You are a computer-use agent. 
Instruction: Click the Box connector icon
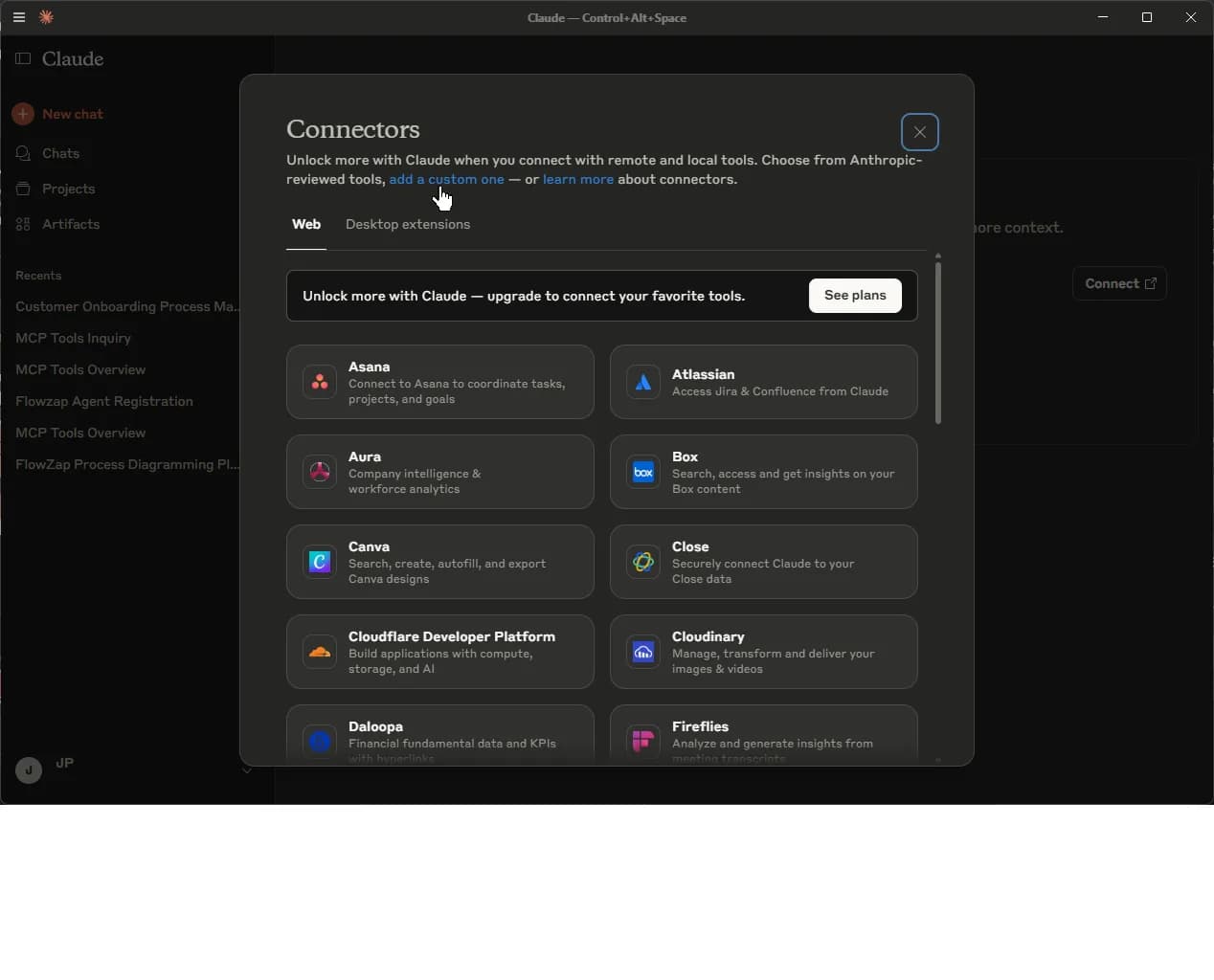click(x=643, y=472)
